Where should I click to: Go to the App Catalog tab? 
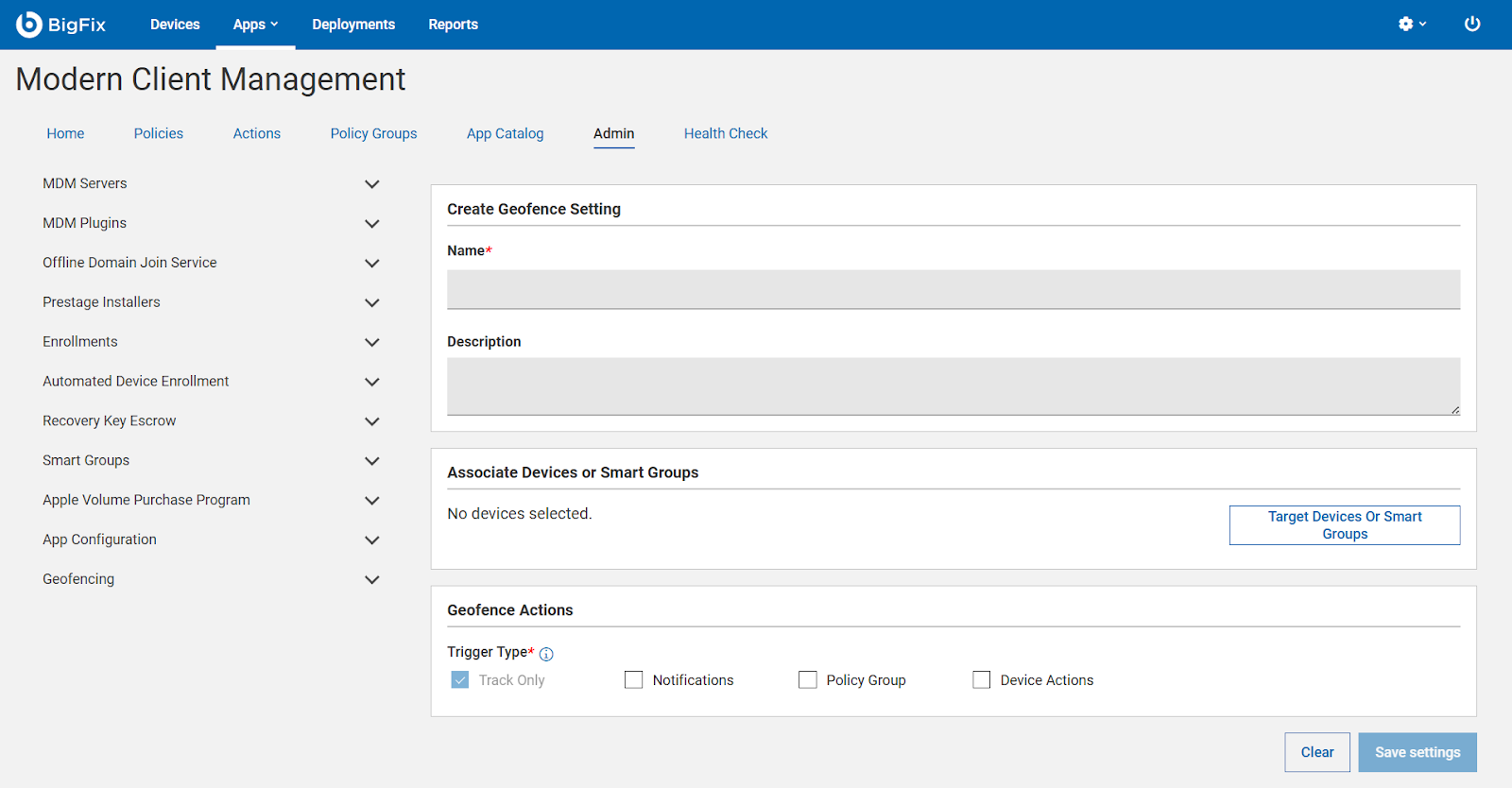[x=505, y=134]
